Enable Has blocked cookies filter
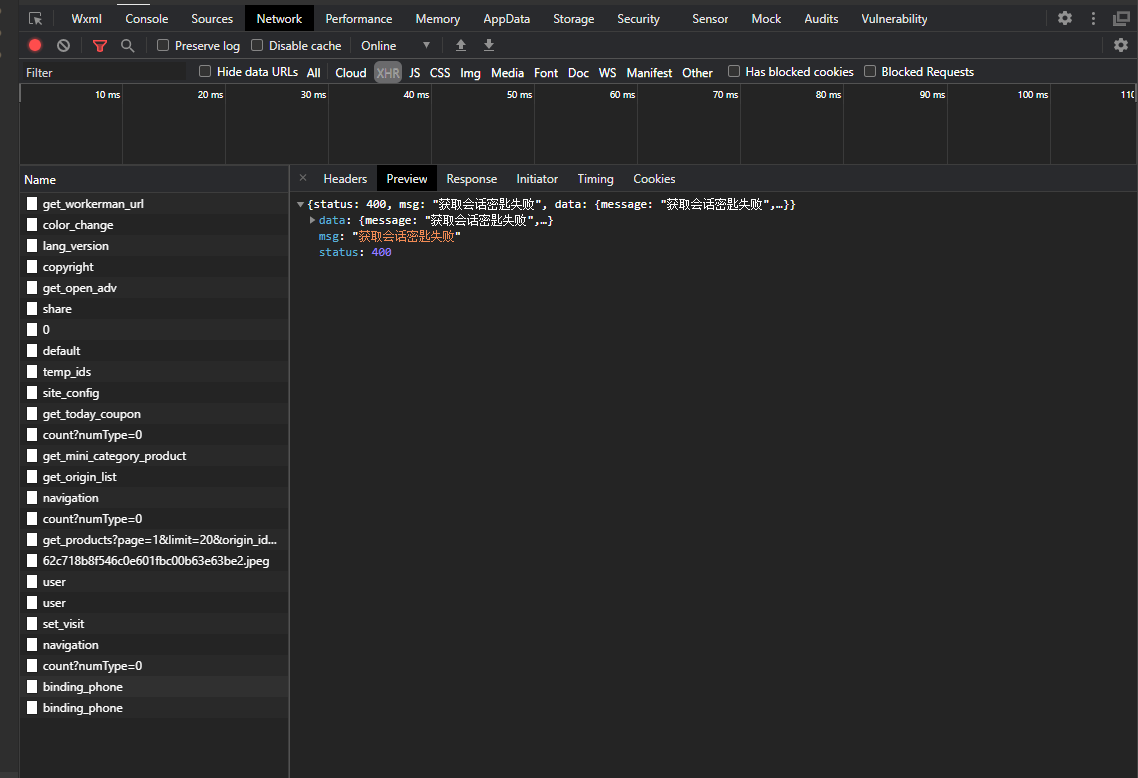1138x778 pixels. tap(734, 71)
